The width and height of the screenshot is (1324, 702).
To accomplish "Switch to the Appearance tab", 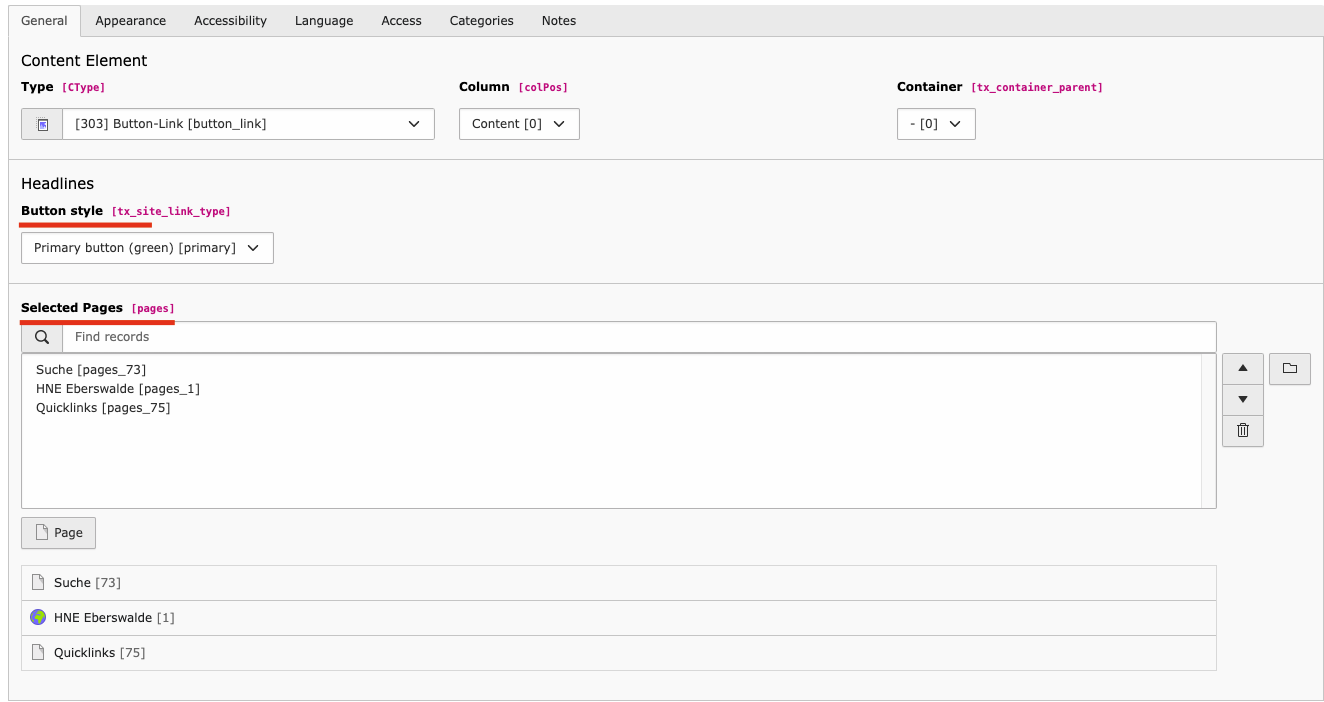I will pyautogui.click(x=131, y=21).
